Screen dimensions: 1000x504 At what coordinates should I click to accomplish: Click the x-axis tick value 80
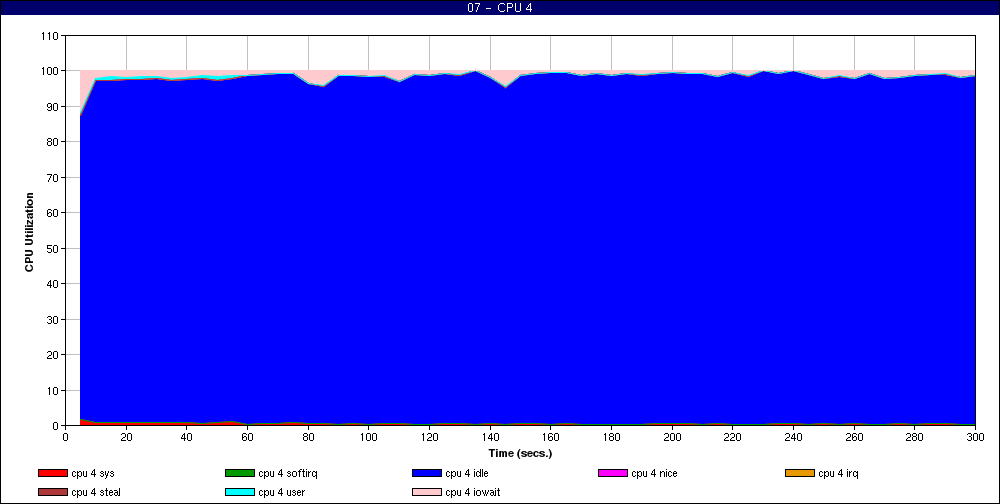click(x=308, y=437)
